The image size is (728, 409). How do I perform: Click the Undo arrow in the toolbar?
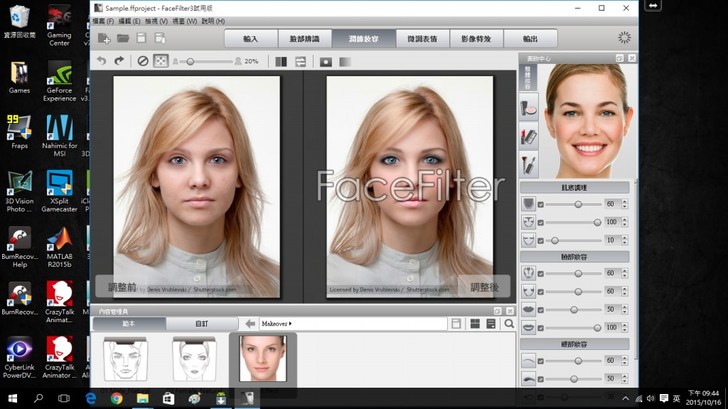(x=101, y=61)
